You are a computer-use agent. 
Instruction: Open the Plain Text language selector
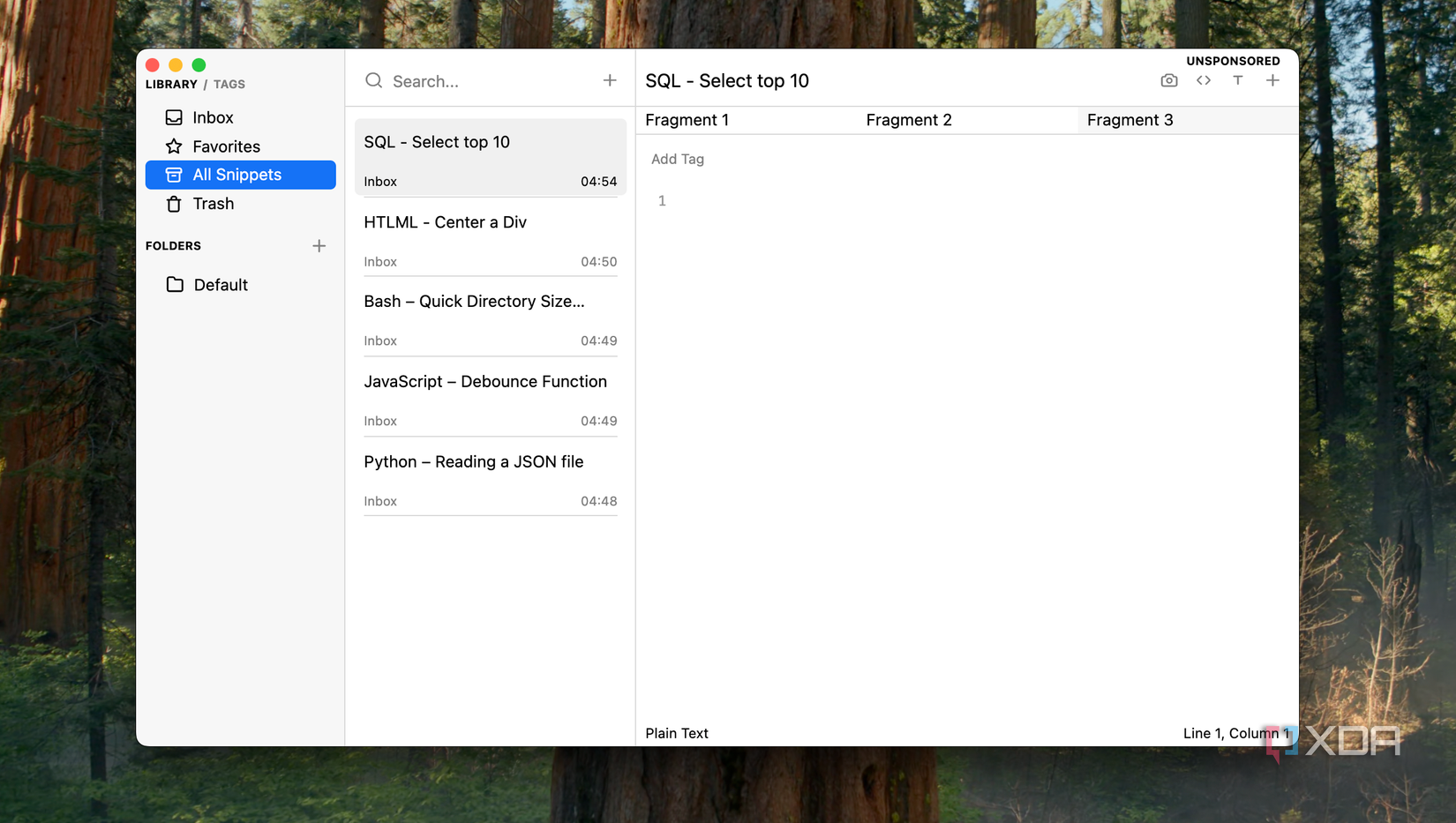[676, 733]
